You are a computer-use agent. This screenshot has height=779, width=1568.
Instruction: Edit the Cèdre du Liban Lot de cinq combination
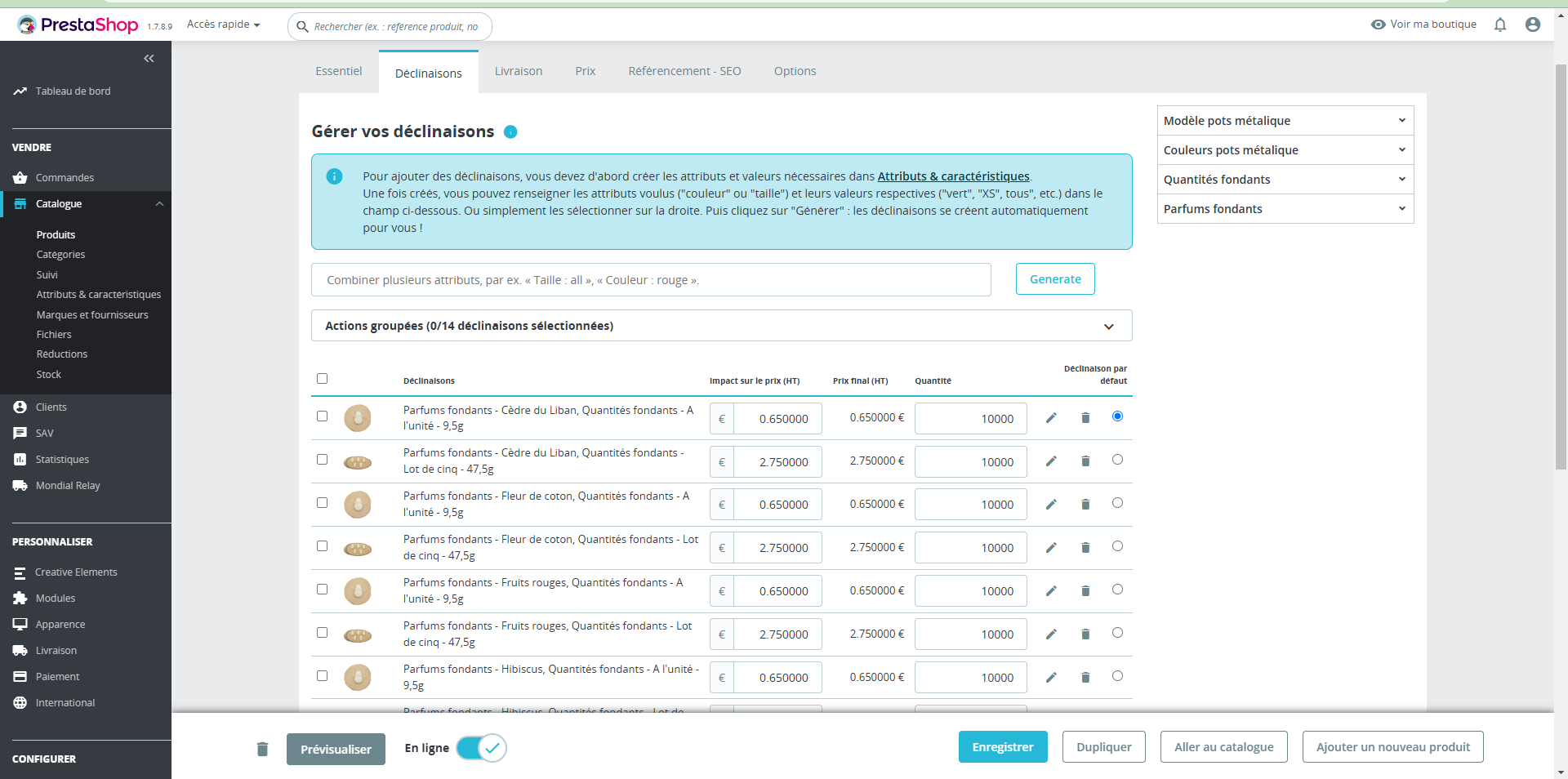1051,461
